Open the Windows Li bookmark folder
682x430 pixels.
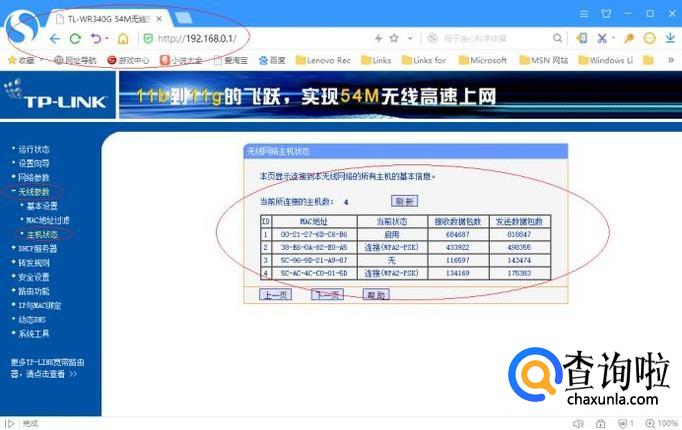point(605,60)
